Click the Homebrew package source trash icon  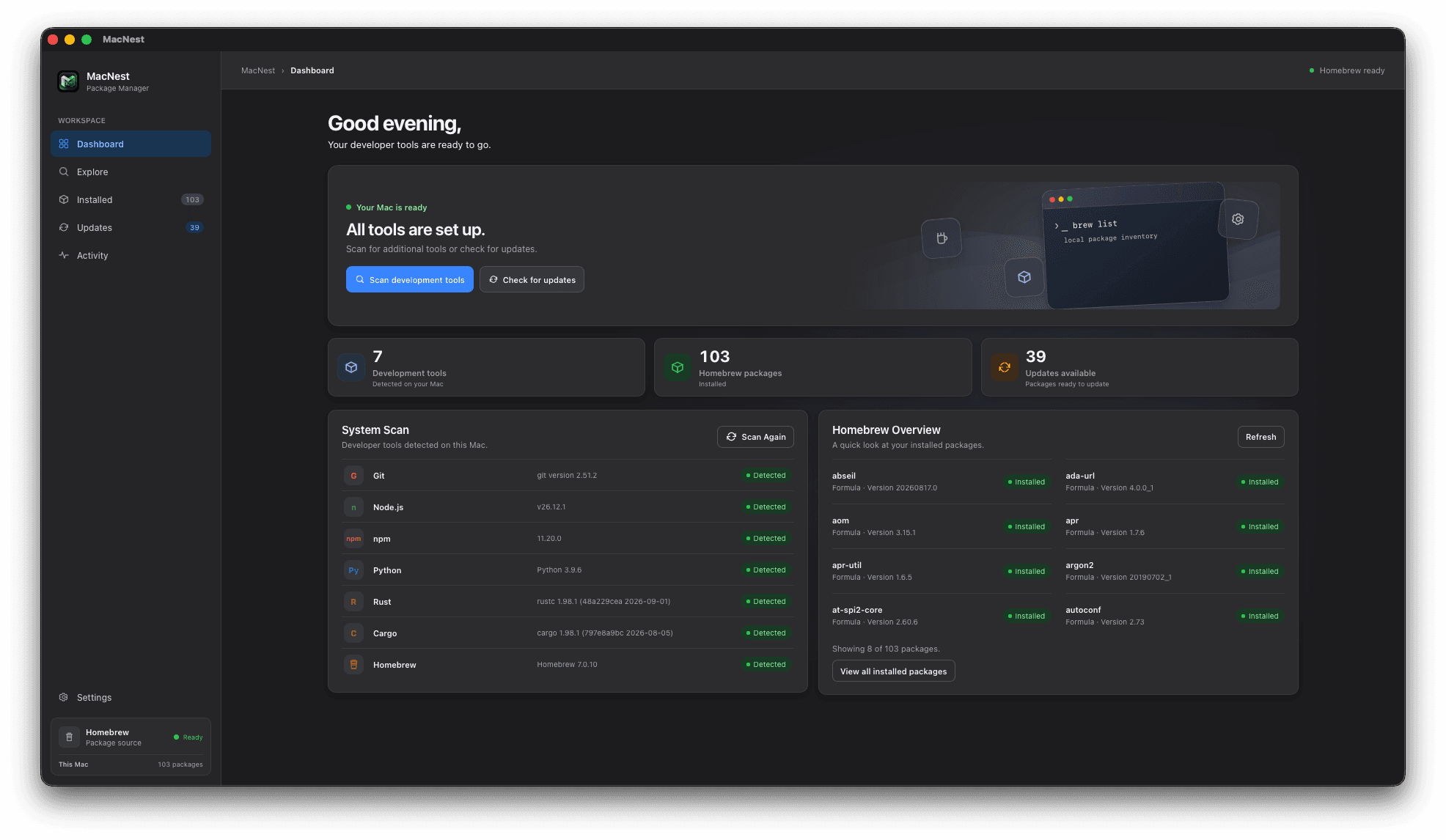point(70,737)
